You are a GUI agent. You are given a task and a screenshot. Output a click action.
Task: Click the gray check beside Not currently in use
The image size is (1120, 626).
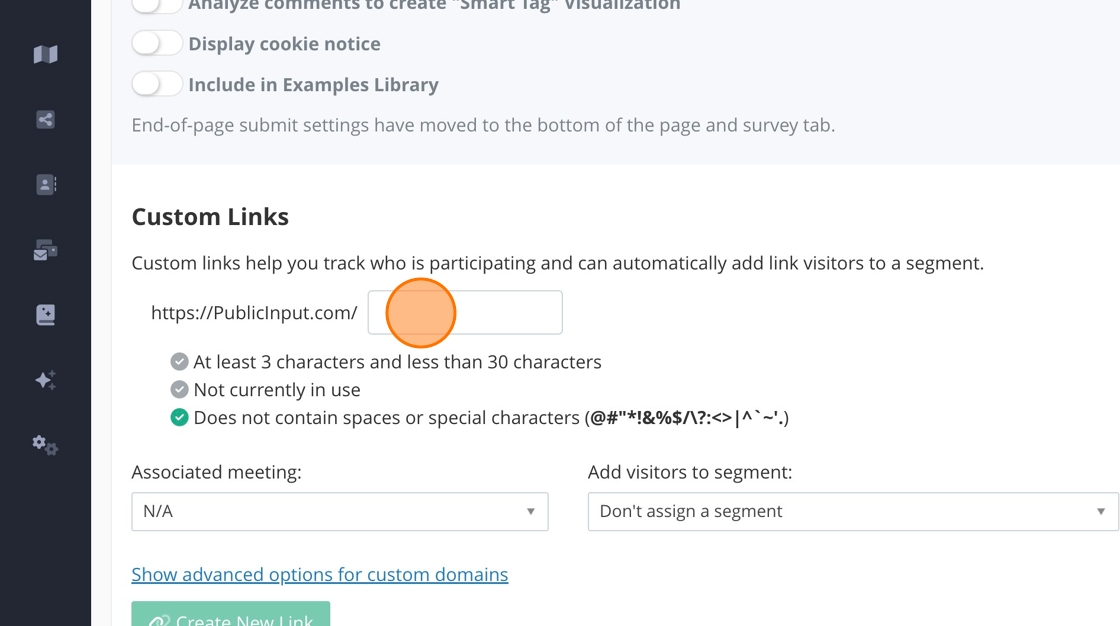click(180, 390)
